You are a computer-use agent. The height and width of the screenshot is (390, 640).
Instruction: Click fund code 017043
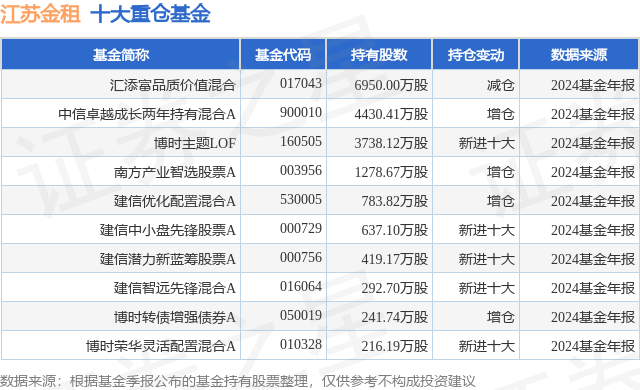click(301, 84)
